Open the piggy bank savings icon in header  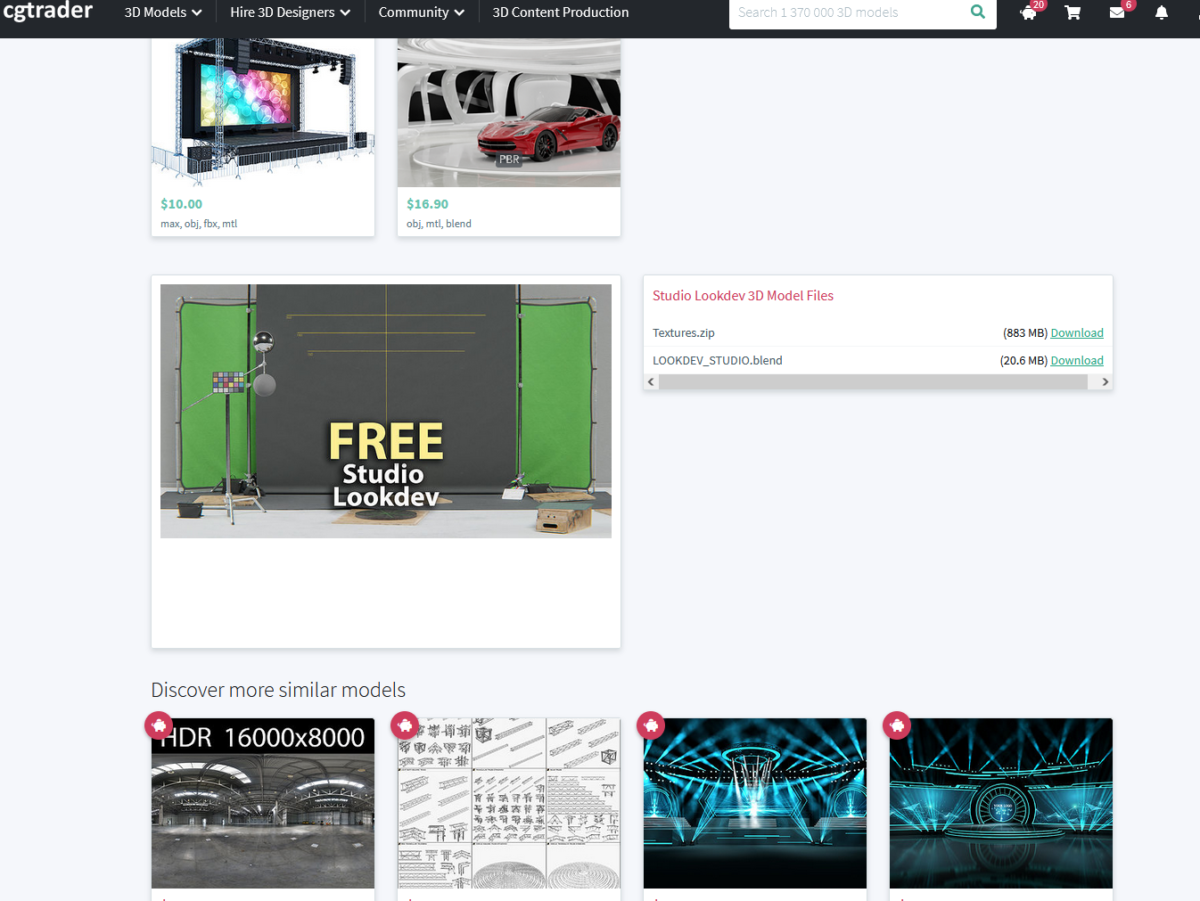1028,13
